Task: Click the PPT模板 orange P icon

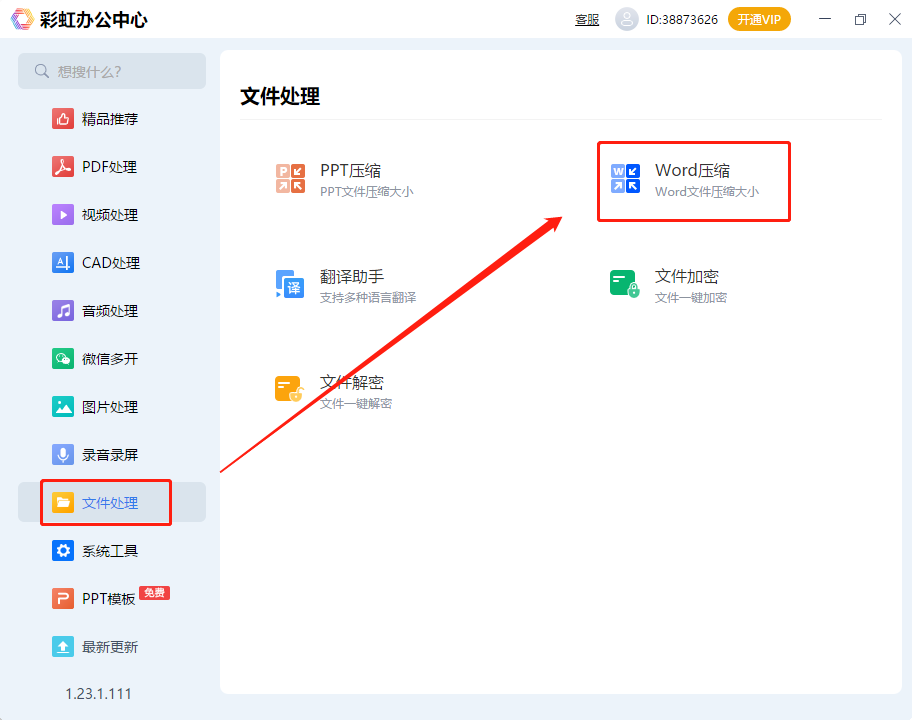Action: click(x=63, y=598)
